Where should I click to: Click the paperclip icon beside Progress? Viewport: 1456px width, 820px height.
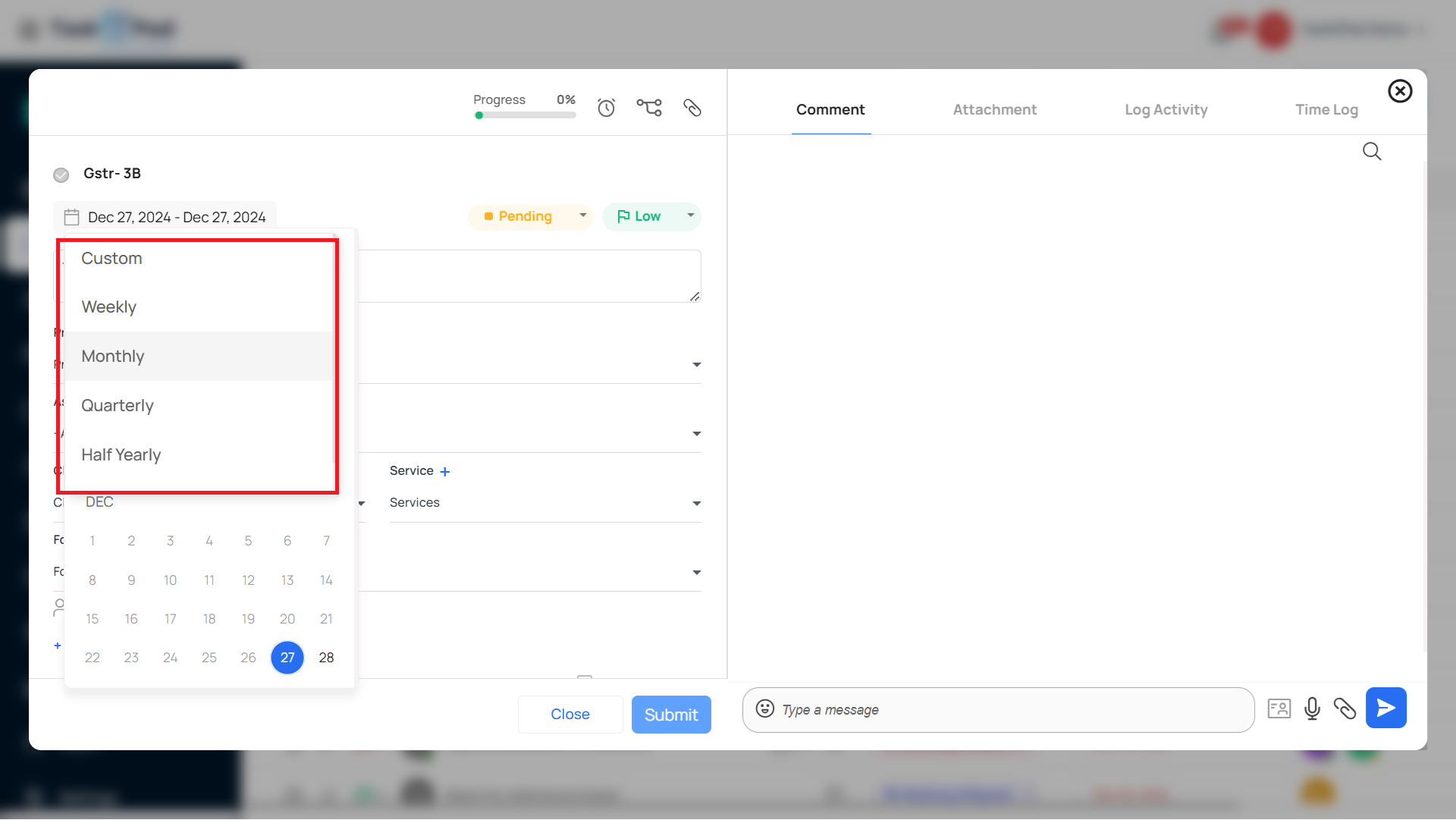[x=692, y=108]
